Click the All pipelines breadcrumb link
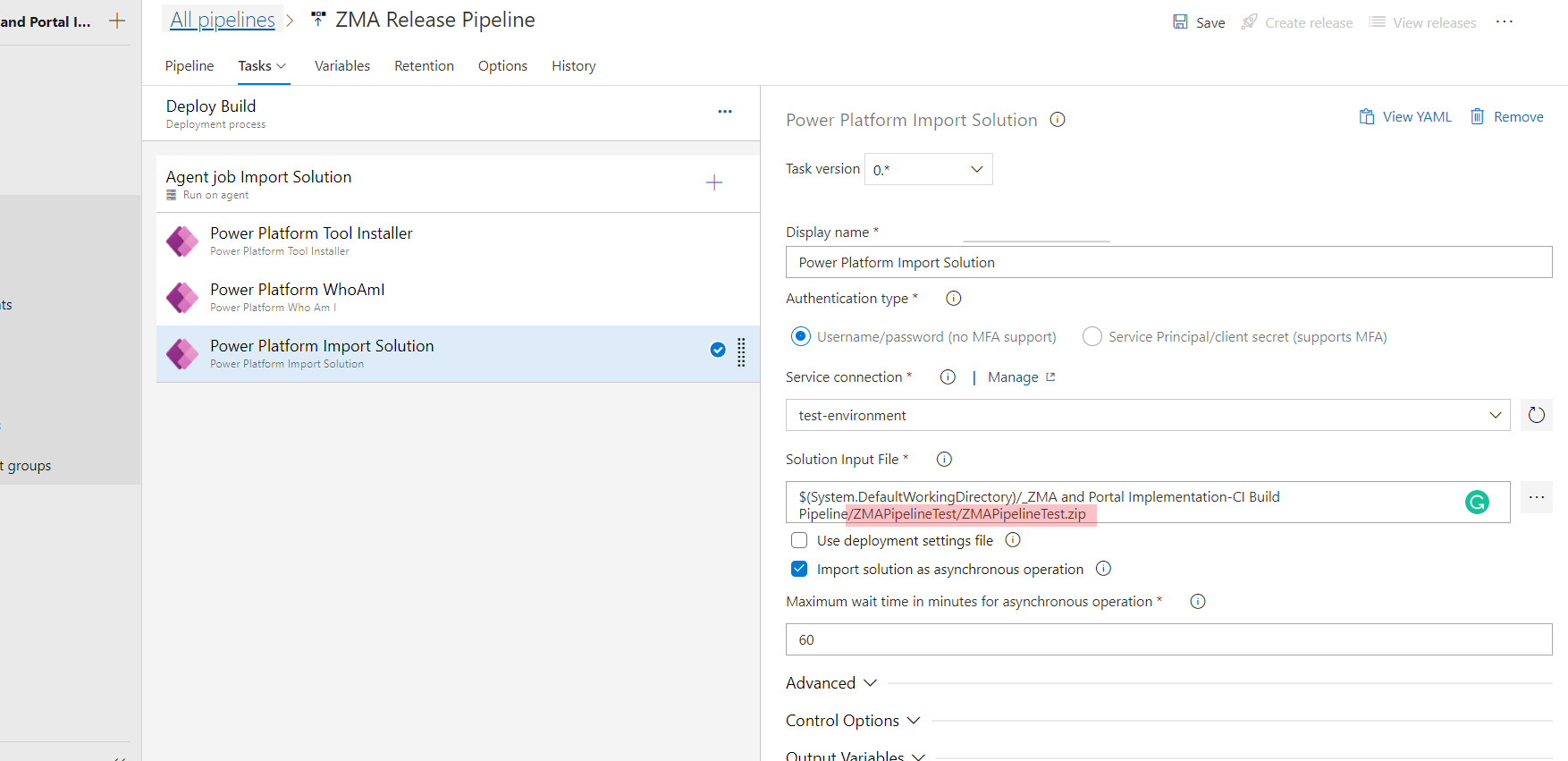The height and width of the screenshot is (761, 1568). (x=223, y=20)
